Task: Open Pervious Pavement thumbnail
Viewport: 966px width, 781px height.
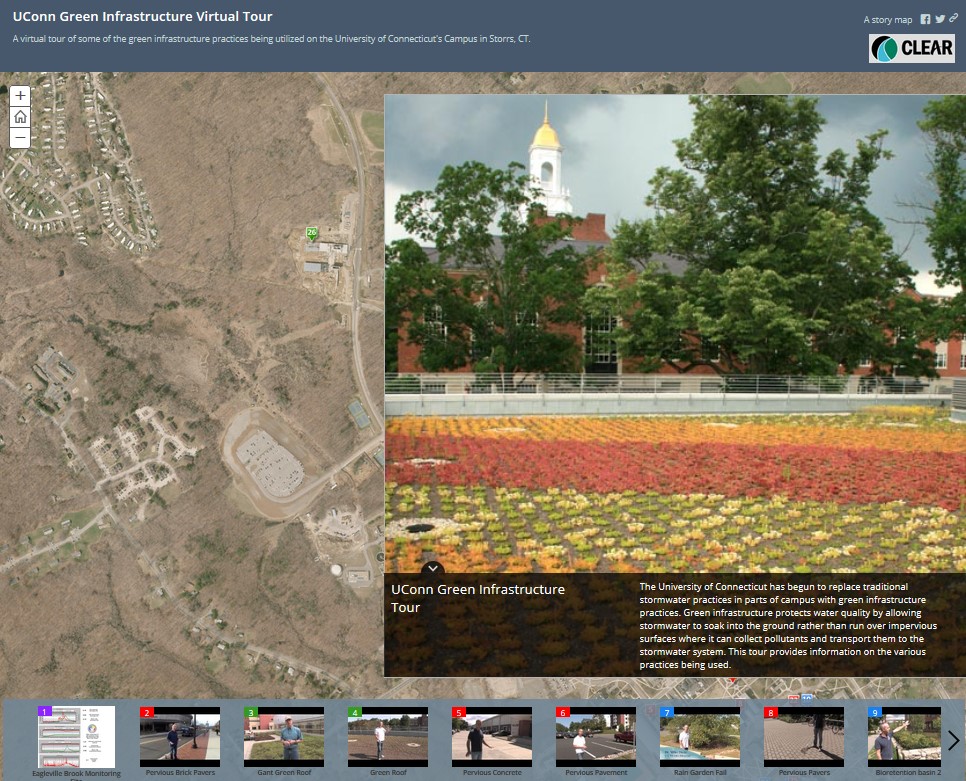Action: point(596,737)
